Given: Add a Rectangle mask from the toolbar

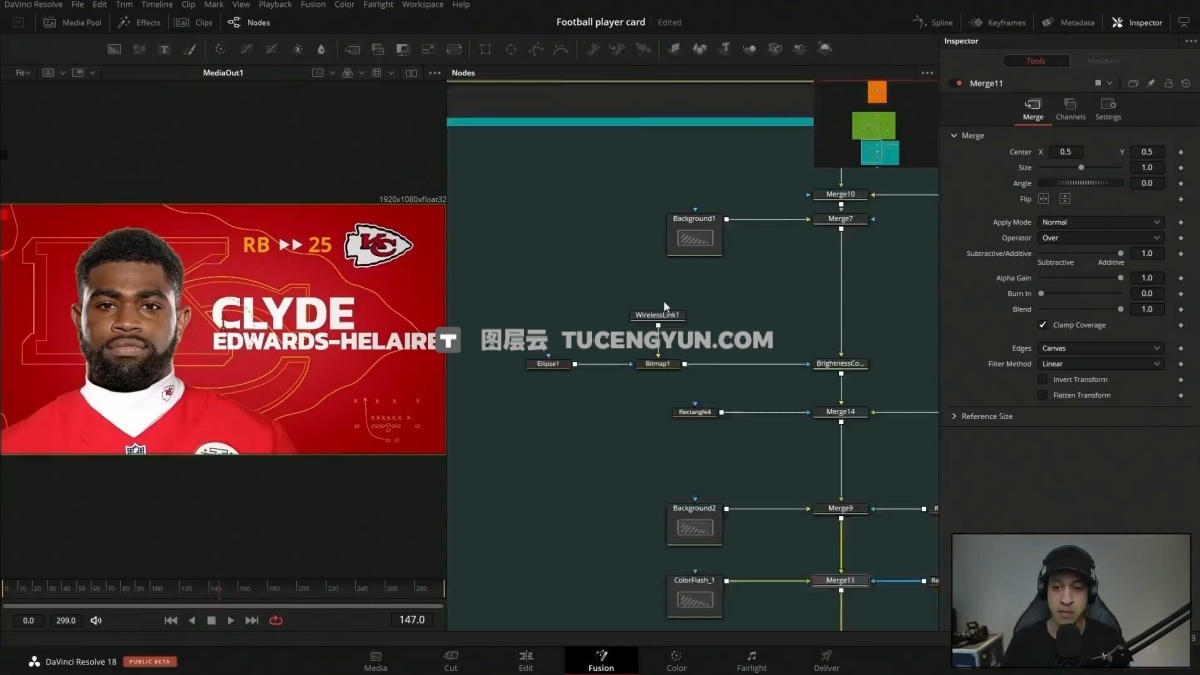Looking at the screenshot, I should pyautogui.click(x=486, y=49).
